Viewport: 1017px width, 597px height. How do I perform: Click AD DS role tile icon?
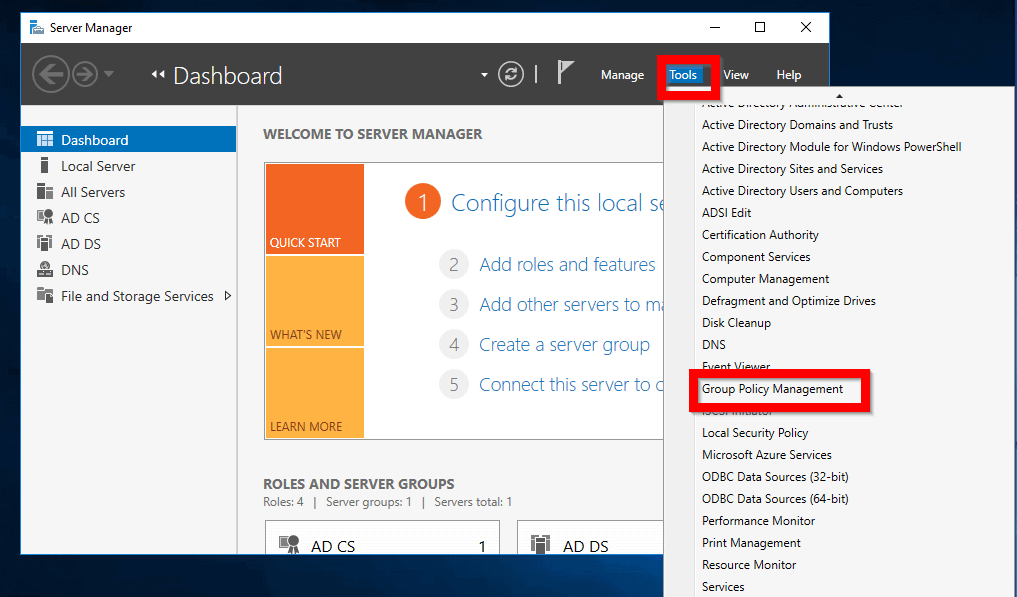(540, 544)
